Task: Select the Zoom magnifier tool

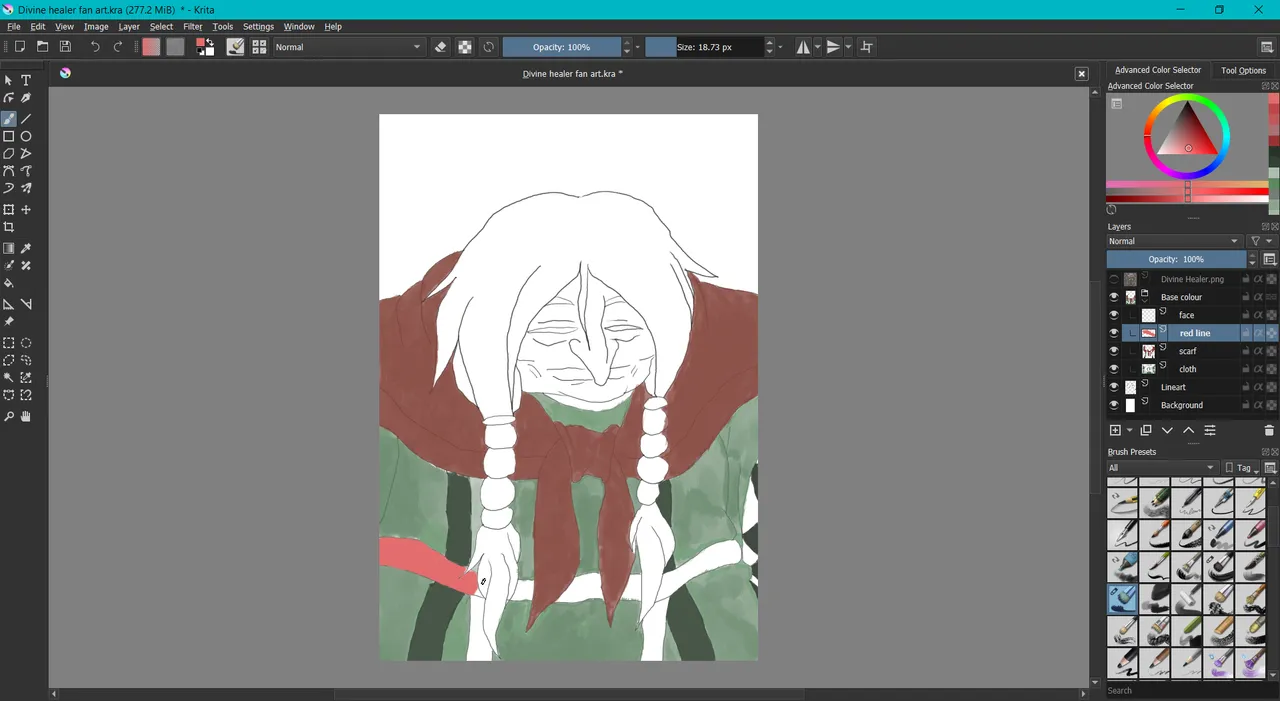Action: [x=9, y=416]
